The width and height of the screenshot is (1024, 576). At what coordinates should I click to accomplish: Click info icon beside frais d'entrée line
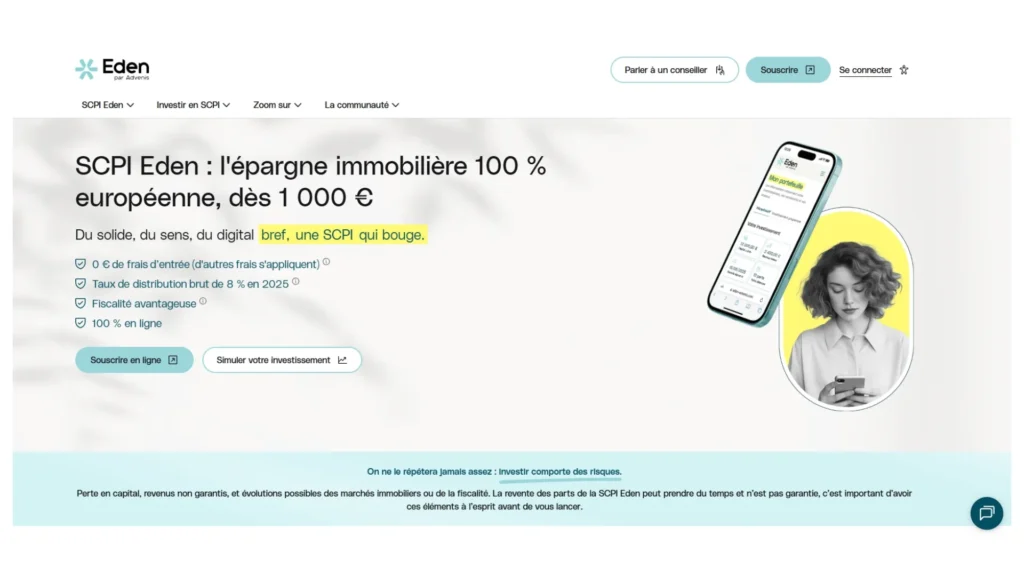point(326,262)
